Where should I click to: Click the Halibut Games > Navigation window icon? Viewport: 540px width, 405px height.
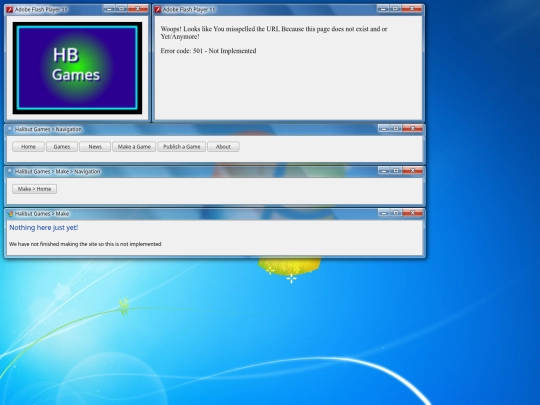coord(10,129)
